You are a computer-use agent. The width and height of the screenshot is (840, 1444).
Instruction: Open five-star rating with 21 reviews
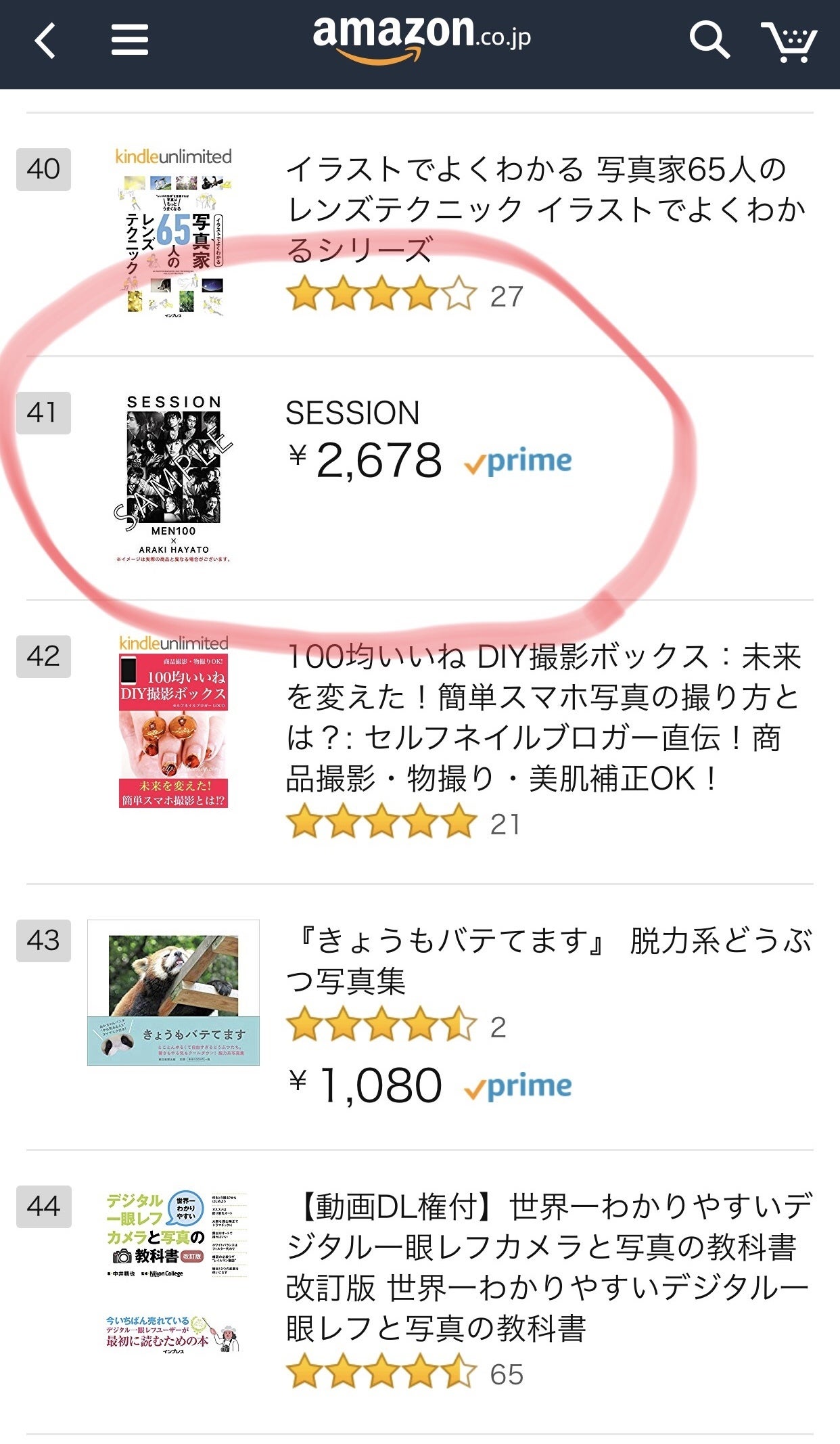[404, 823]
